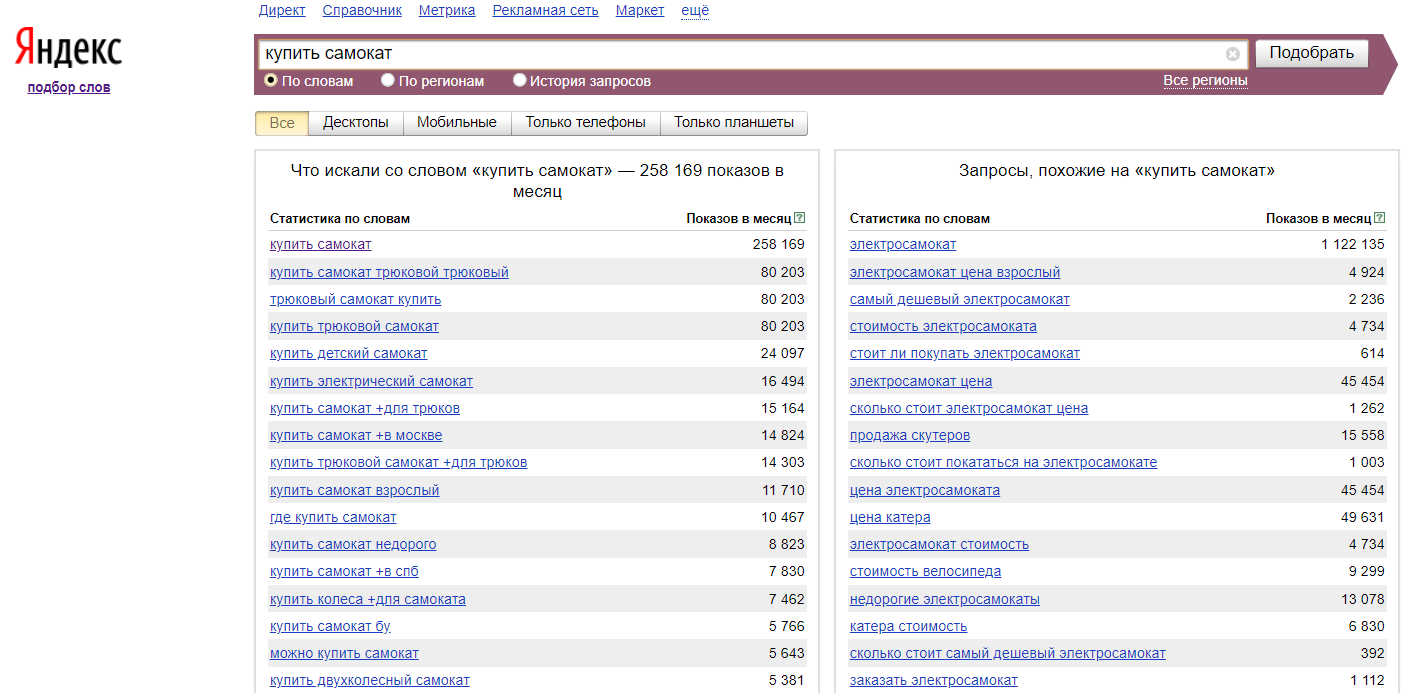
Task: Open the 'ещё' services dropdown
Action: (694, 10)
